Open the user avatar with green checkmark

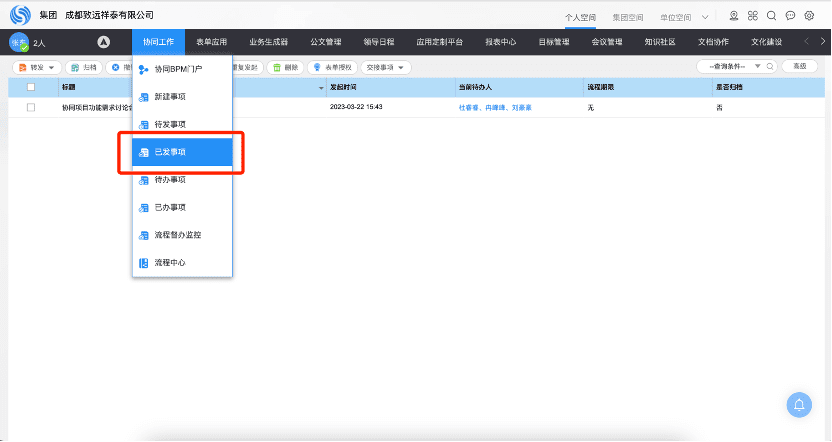click(19, 42)
